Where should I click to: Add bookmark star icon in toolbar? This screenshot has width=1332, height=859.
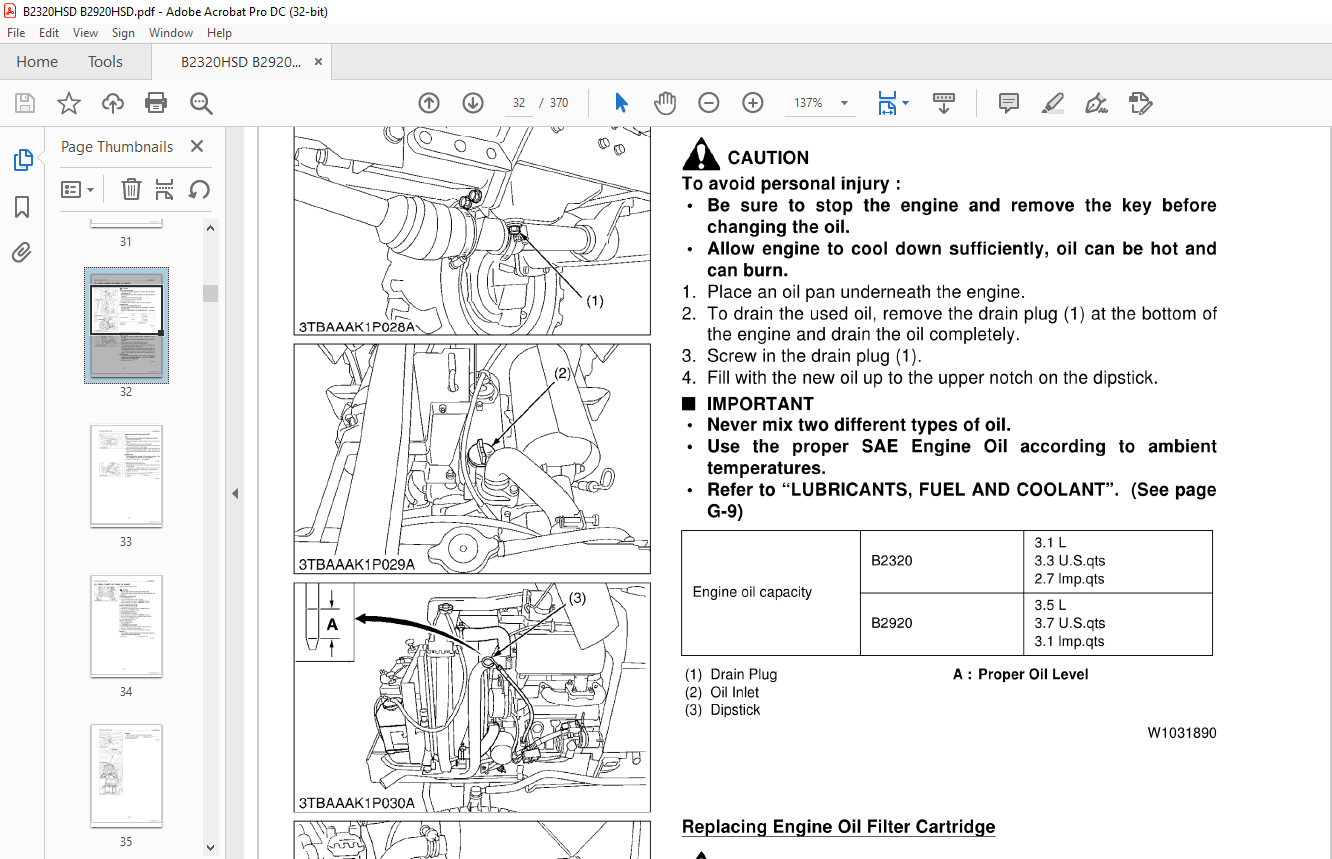(x=69, y=103)
